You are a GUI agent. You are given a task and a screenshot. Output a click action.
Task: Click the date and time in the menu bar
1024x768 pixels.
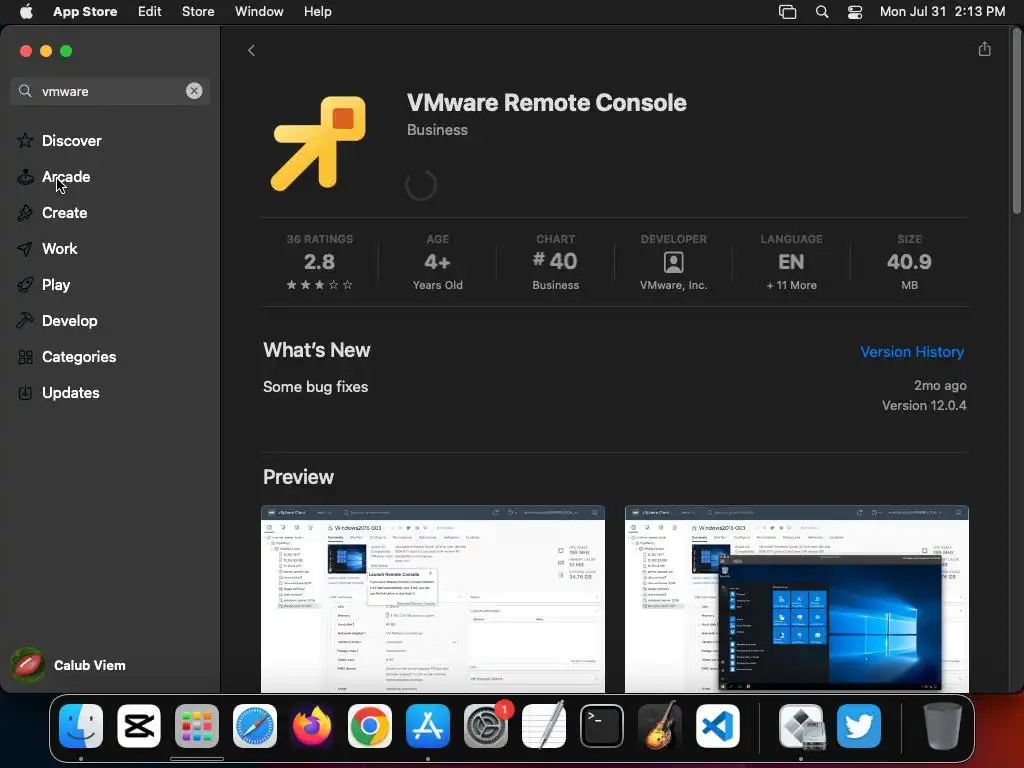pyautogui.click(x=942, y=12)
